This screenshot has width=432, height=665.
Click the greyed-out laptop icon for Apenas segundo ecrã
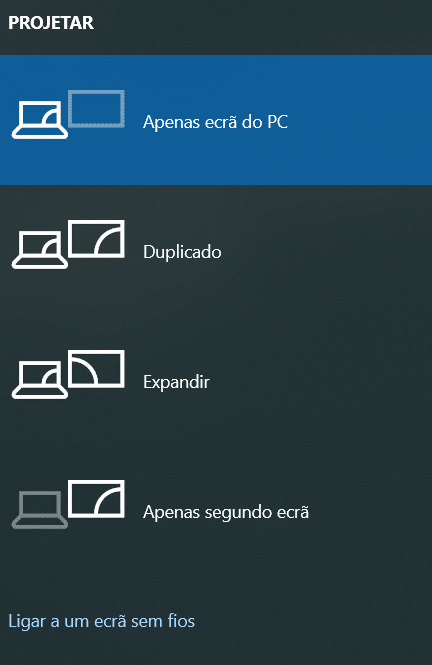[x=39, y=510]
